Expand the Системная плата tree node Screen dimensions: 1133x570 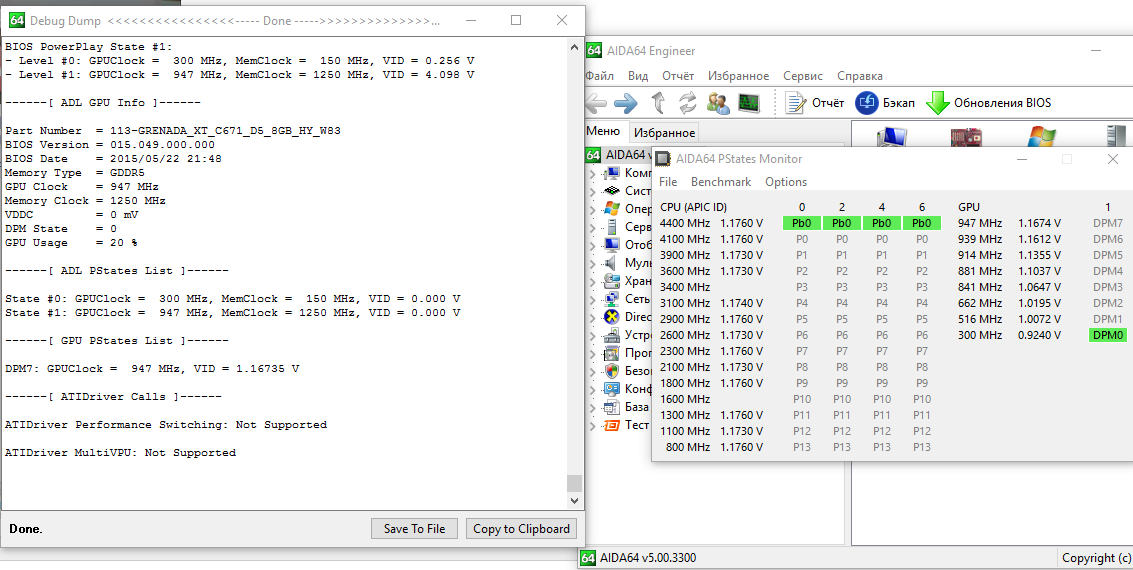(x=593, y=191)
